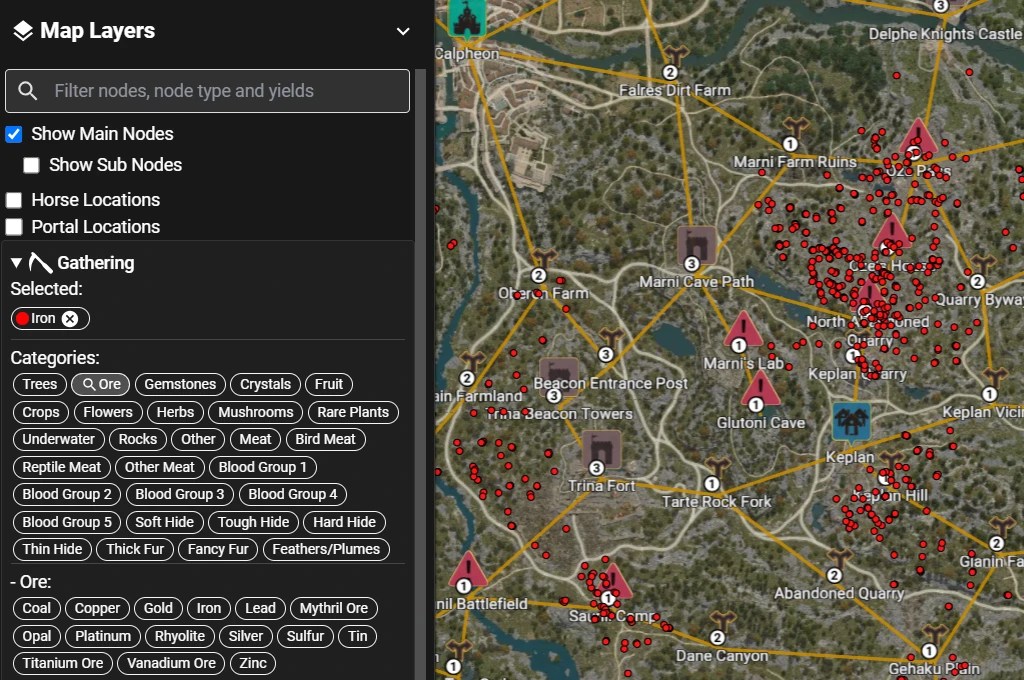Viewport: 1024px width, 680px height.
Task: Collapse the Map Layers panel chevron
Action: [x=403, y=31]
